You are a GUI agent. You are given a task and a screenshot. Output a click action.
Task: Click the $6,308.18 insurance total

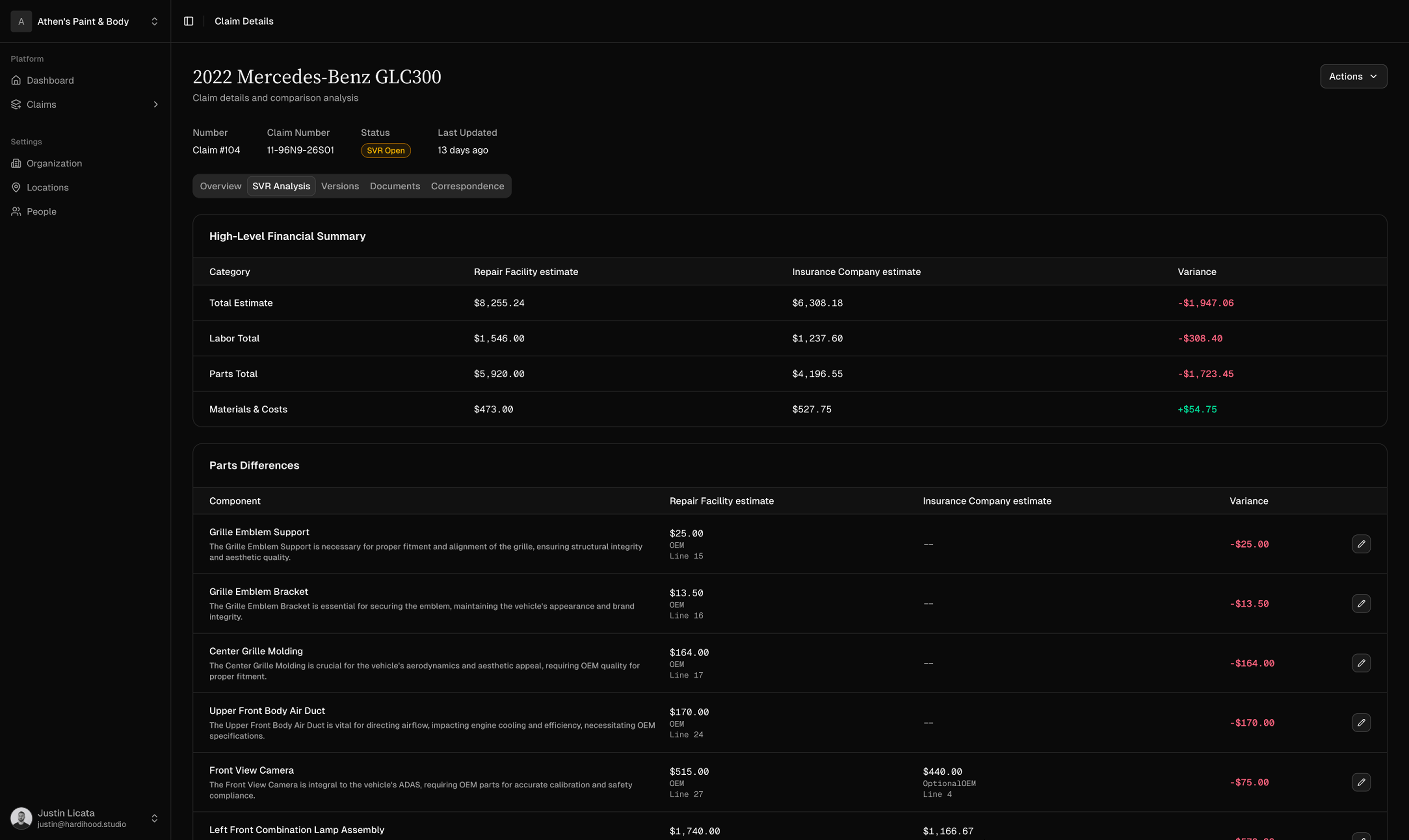pyautogui.click(x=817, y=303)
